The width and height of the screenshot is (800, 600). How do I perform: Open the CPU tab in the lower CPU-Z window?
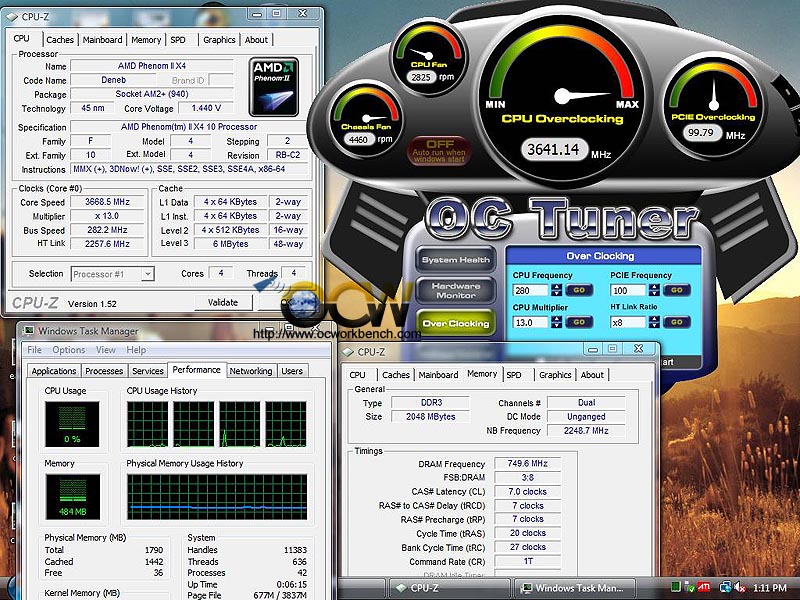357,375
